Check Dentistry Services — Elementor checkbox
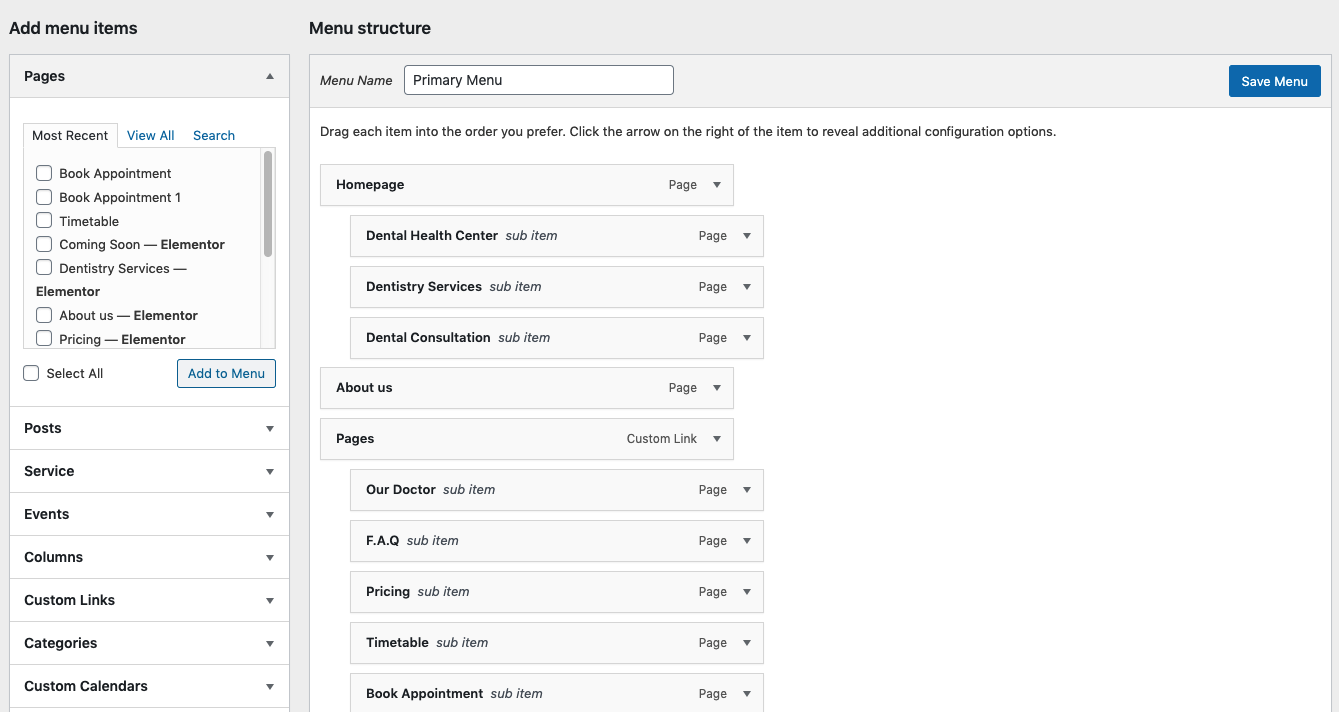The height and width of the screenshot is (712, 1339). (x=44, y=267)
